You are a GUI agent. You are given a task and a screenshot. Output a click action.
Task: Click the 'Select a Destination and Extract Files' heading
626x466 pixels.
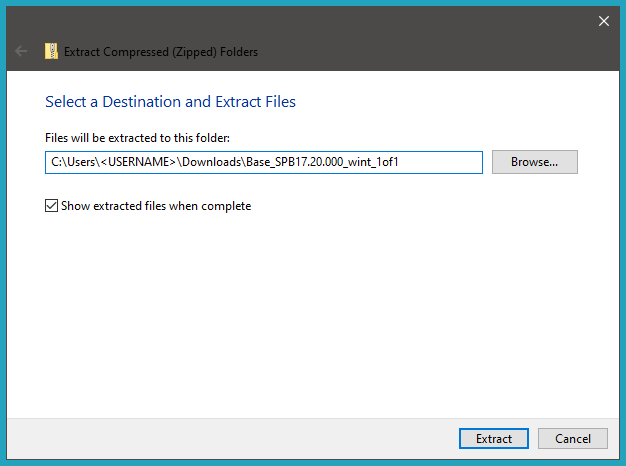coord(170,101)
